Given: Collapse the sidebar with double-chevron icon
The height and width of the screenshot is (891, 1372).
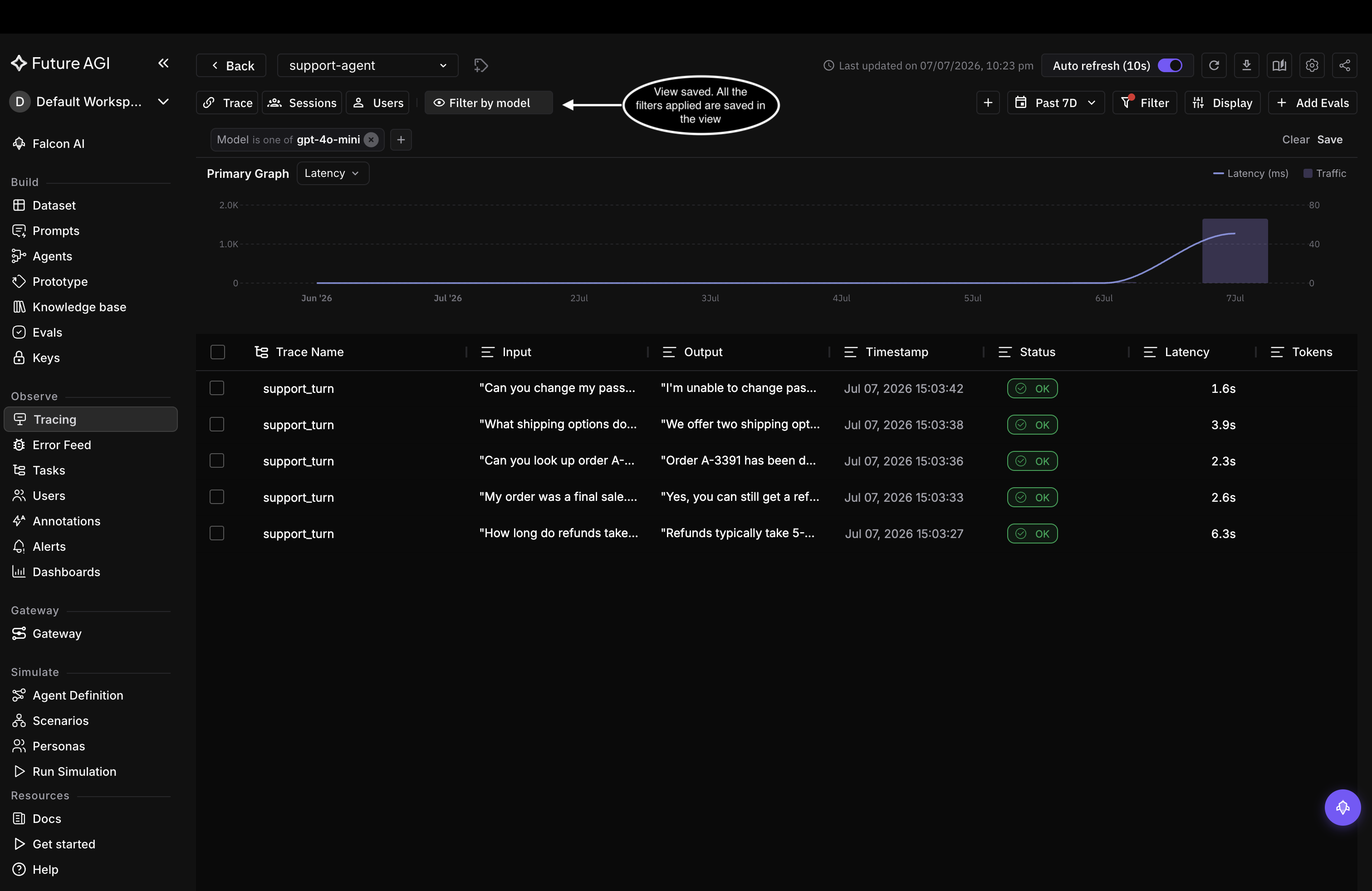Looking at the screenshot, I should [x=163, y=63].
